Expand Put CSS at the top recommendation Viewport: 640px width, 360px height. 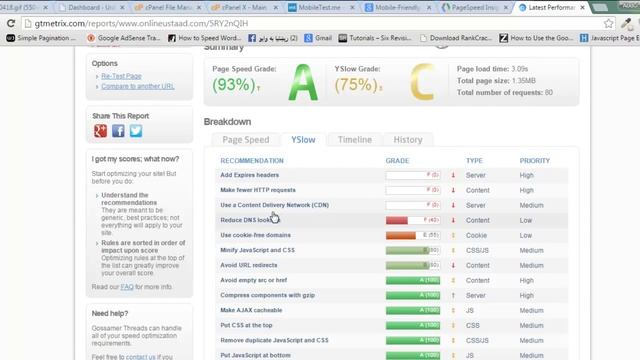point(246,325)
